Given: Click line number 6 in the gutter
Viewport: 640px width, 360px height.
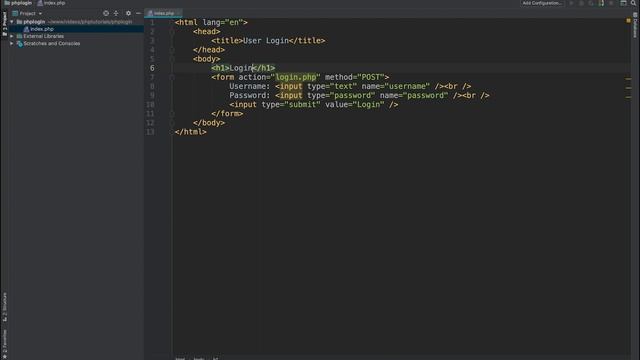Looking at the screenshot, I should point(152,68).
